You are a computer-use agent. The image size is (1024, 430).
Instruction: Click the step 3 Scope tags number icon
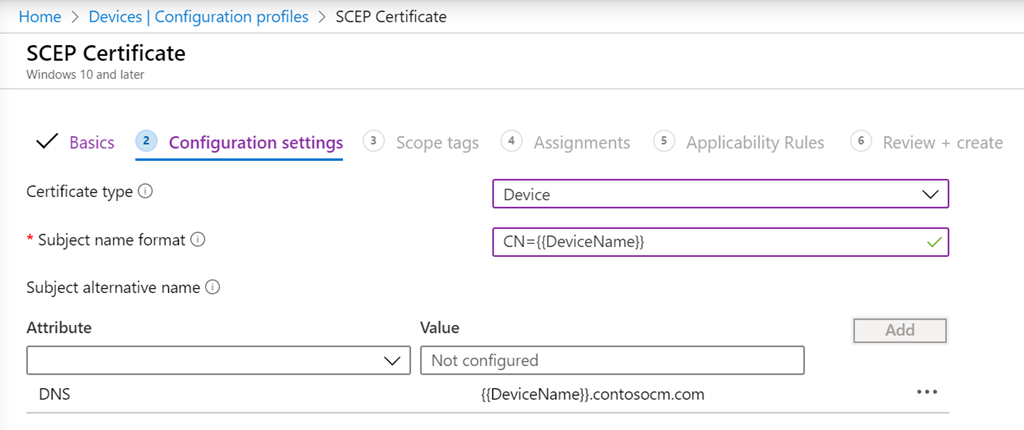(373, 141)
